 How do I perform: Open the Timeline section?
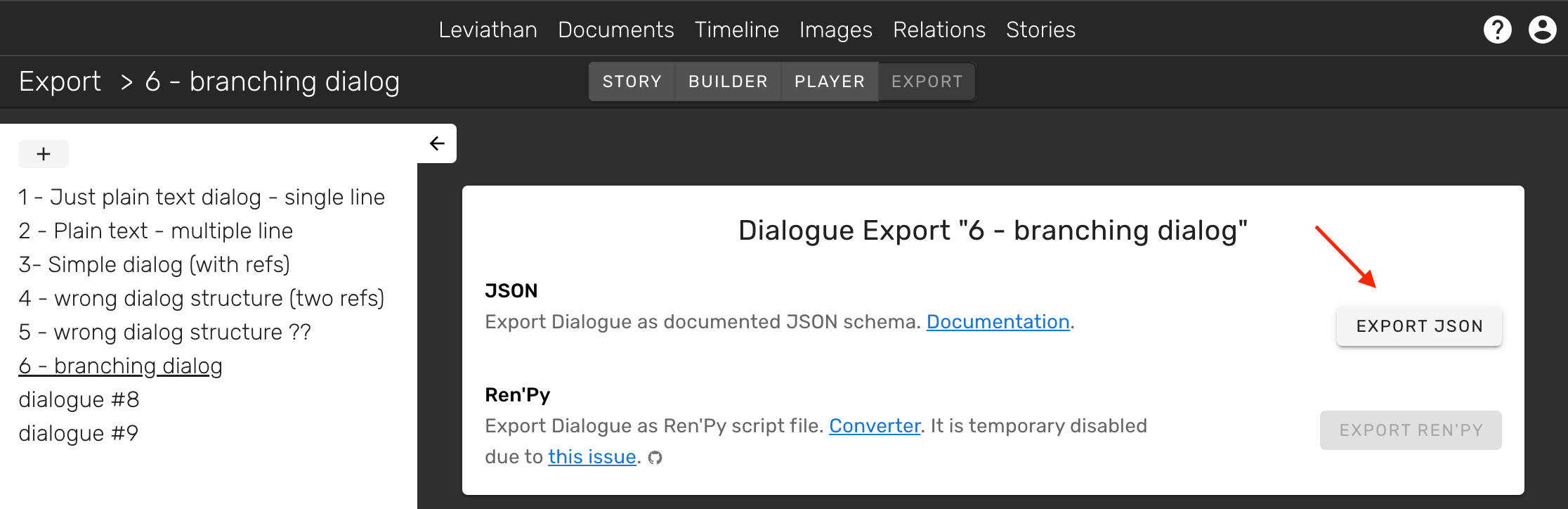click(736, 30)
